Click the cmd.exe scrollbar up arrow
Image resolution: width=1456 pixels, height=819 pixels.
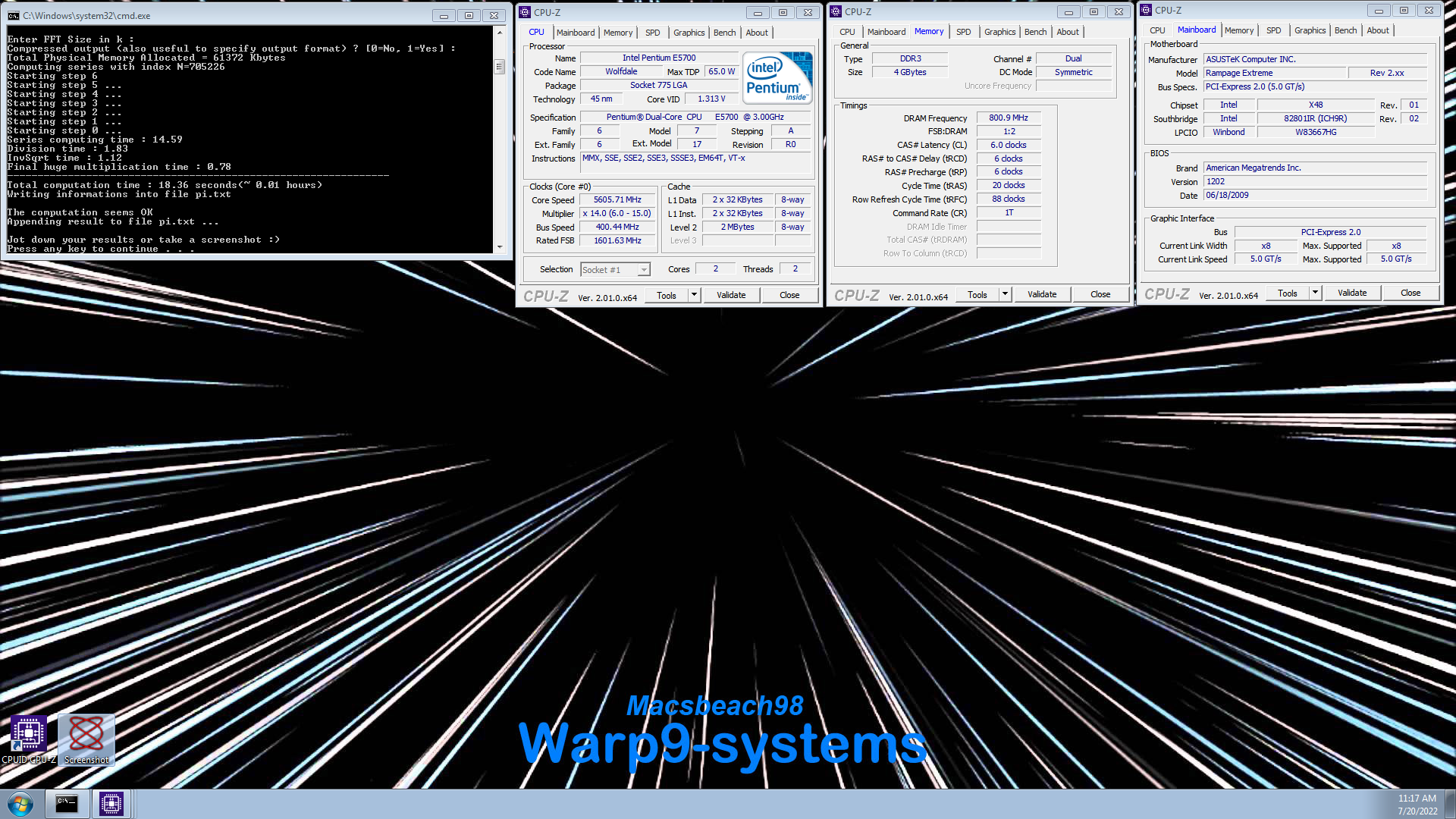click(x=499, y=33)
